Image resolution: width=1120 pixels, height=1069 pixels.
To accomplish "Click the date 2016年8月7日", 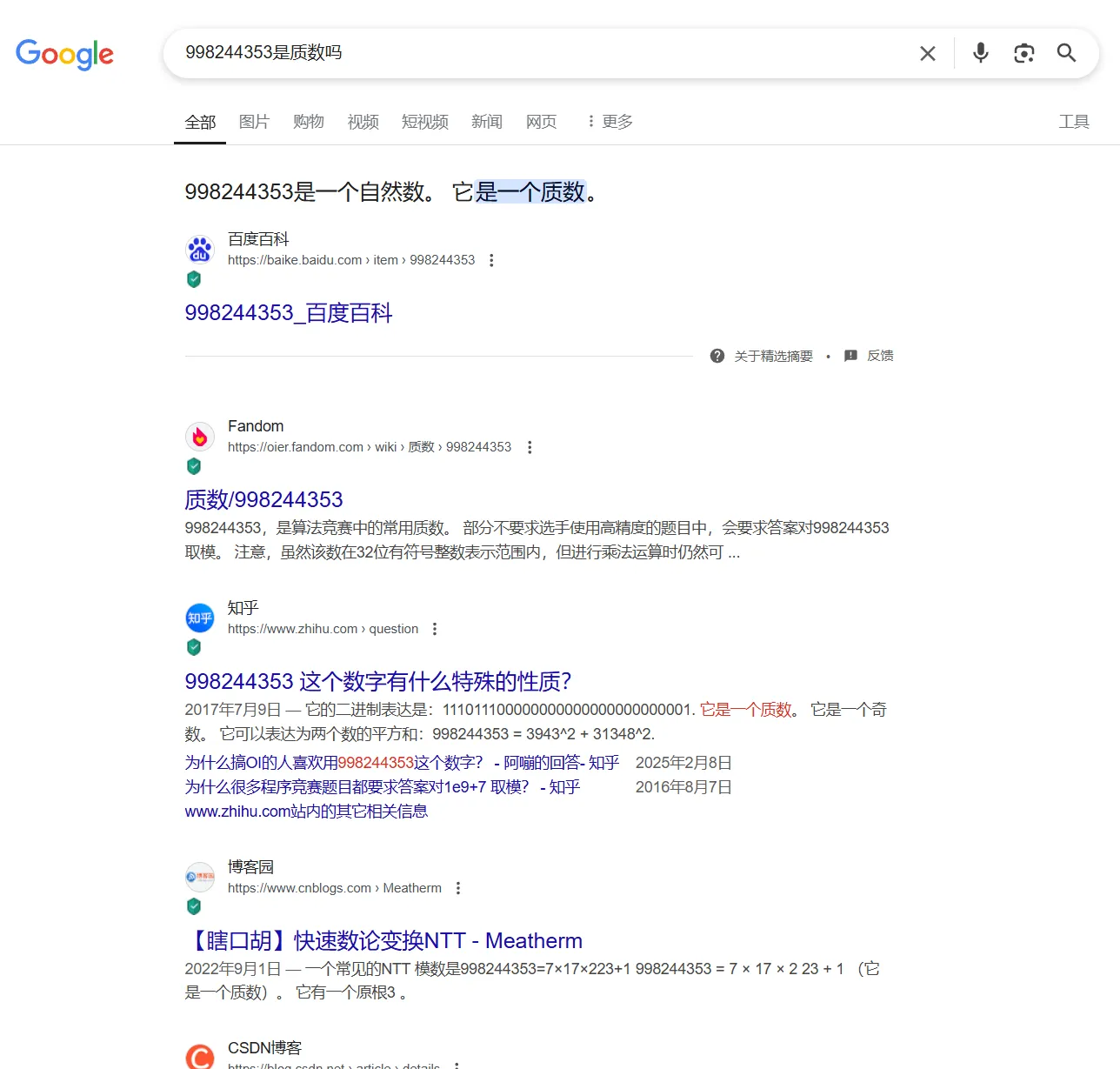I will coord(683,787).
